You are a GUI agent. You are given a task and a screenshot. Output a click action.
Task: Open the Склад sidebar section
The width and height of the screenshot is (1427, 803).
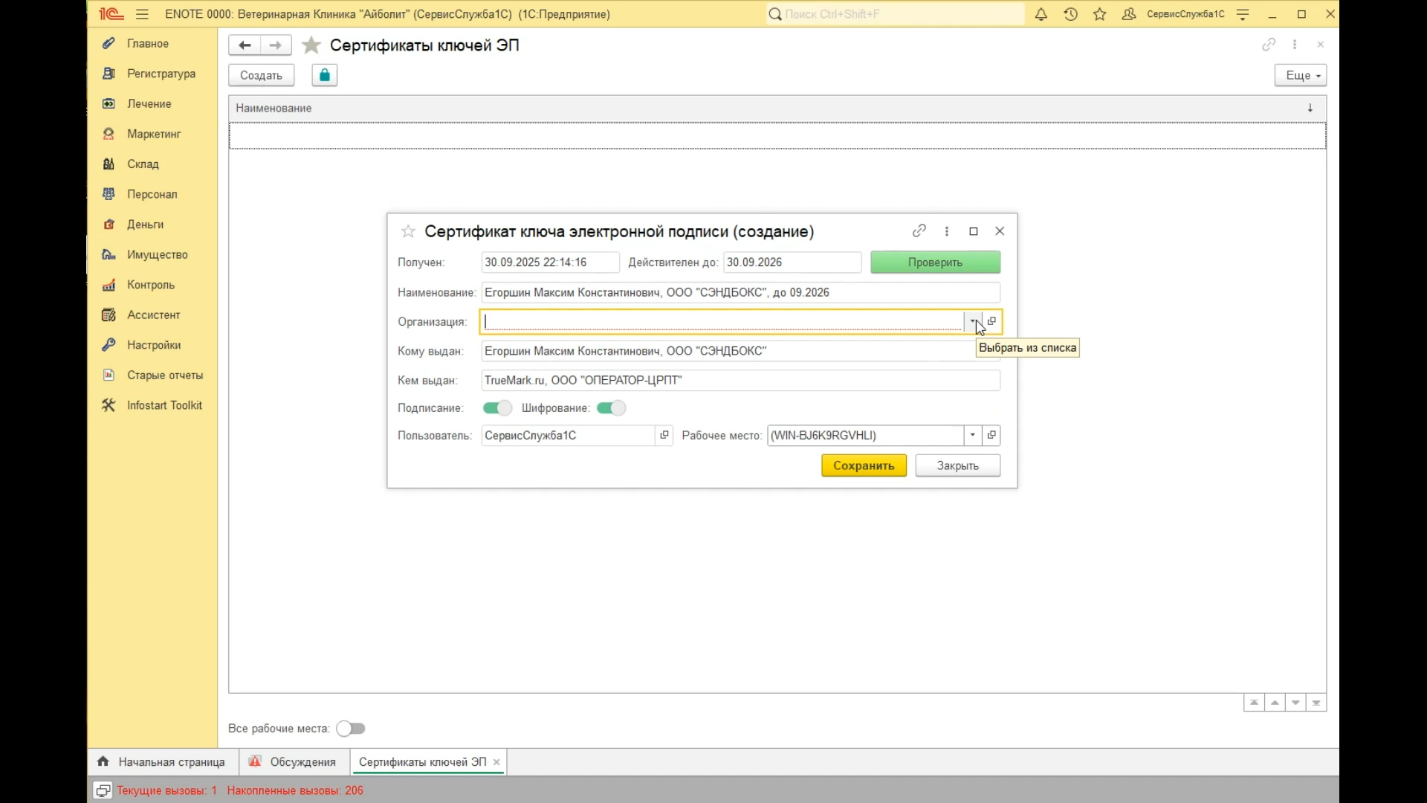[x=143, y=164]
